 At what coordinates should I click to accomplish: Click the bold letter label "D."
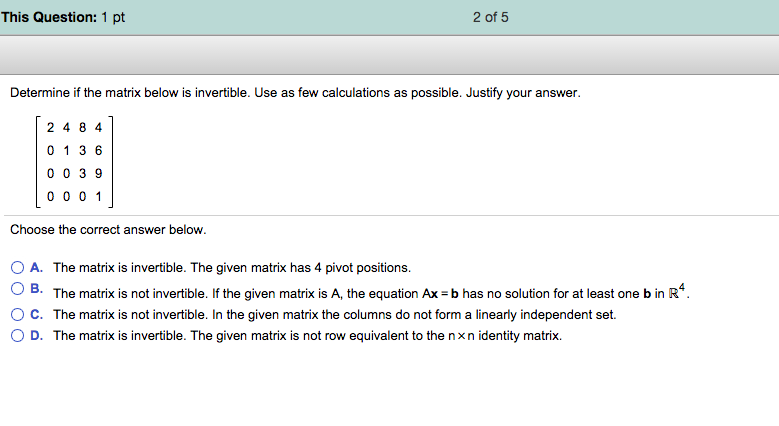(x=36, y=336)
